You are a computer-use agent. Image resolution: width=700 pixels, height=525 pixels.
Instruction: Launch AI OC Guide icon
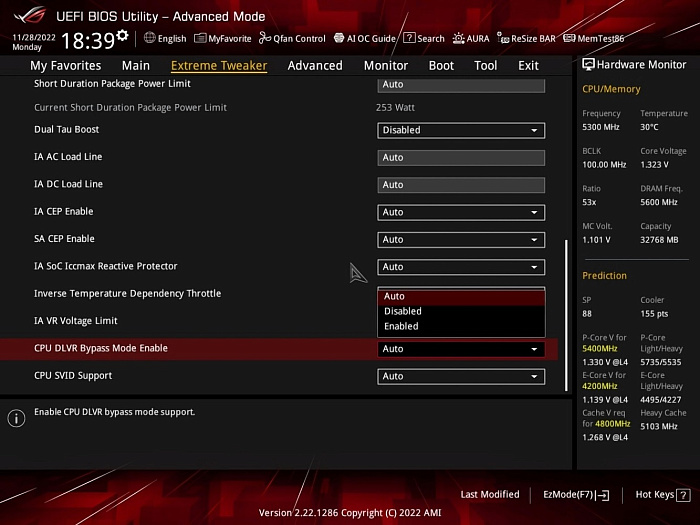339,38
